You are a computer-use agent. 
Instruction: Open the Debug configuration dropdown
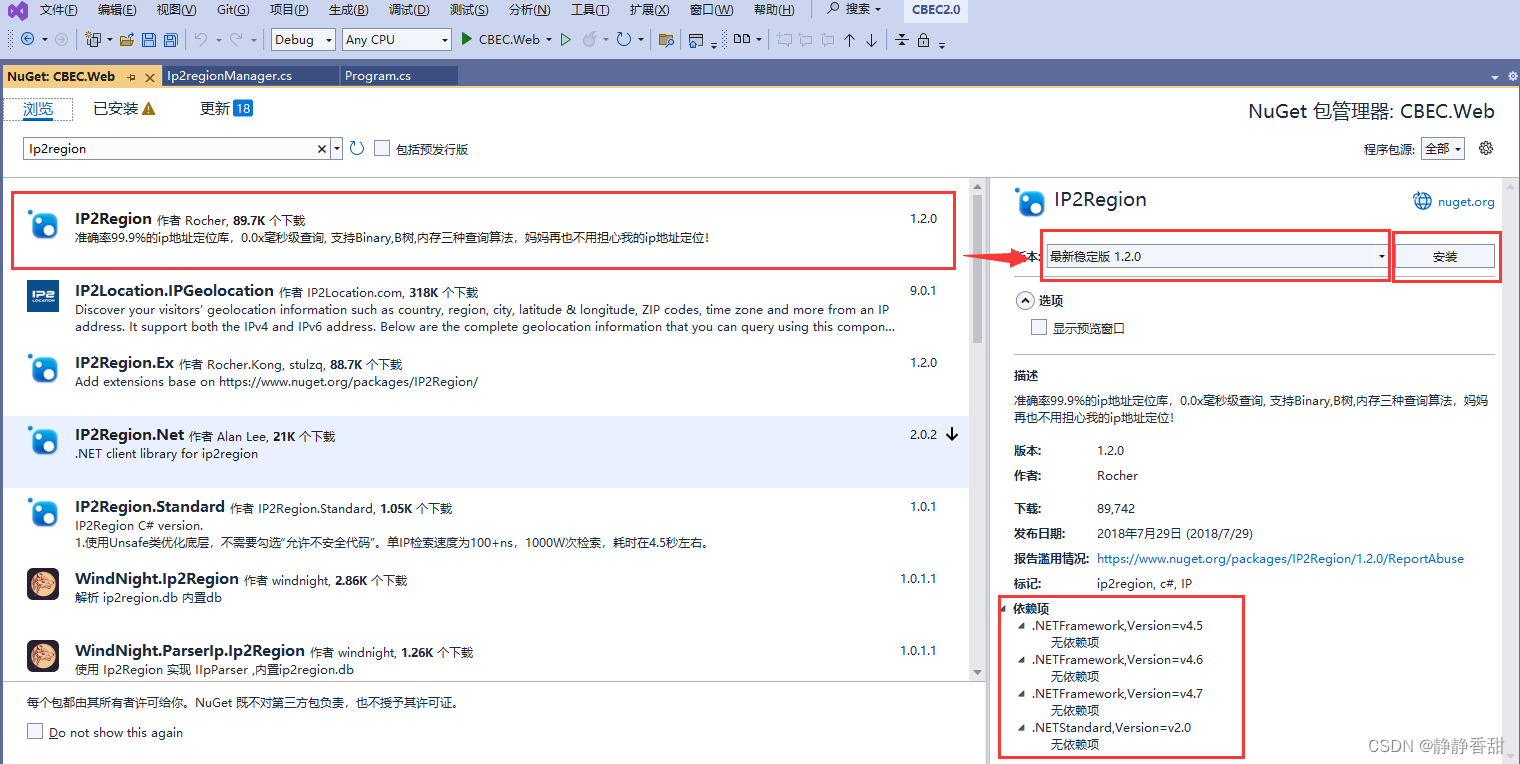[x=305, y=40]
